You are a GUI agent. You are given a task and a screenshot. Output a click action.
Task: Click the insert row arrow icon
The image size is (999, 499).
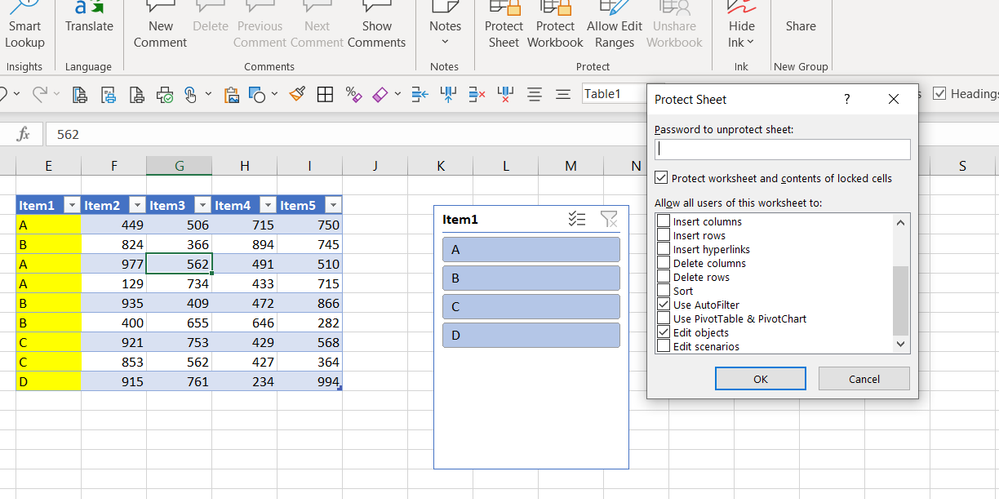click(x=420, y=94)
